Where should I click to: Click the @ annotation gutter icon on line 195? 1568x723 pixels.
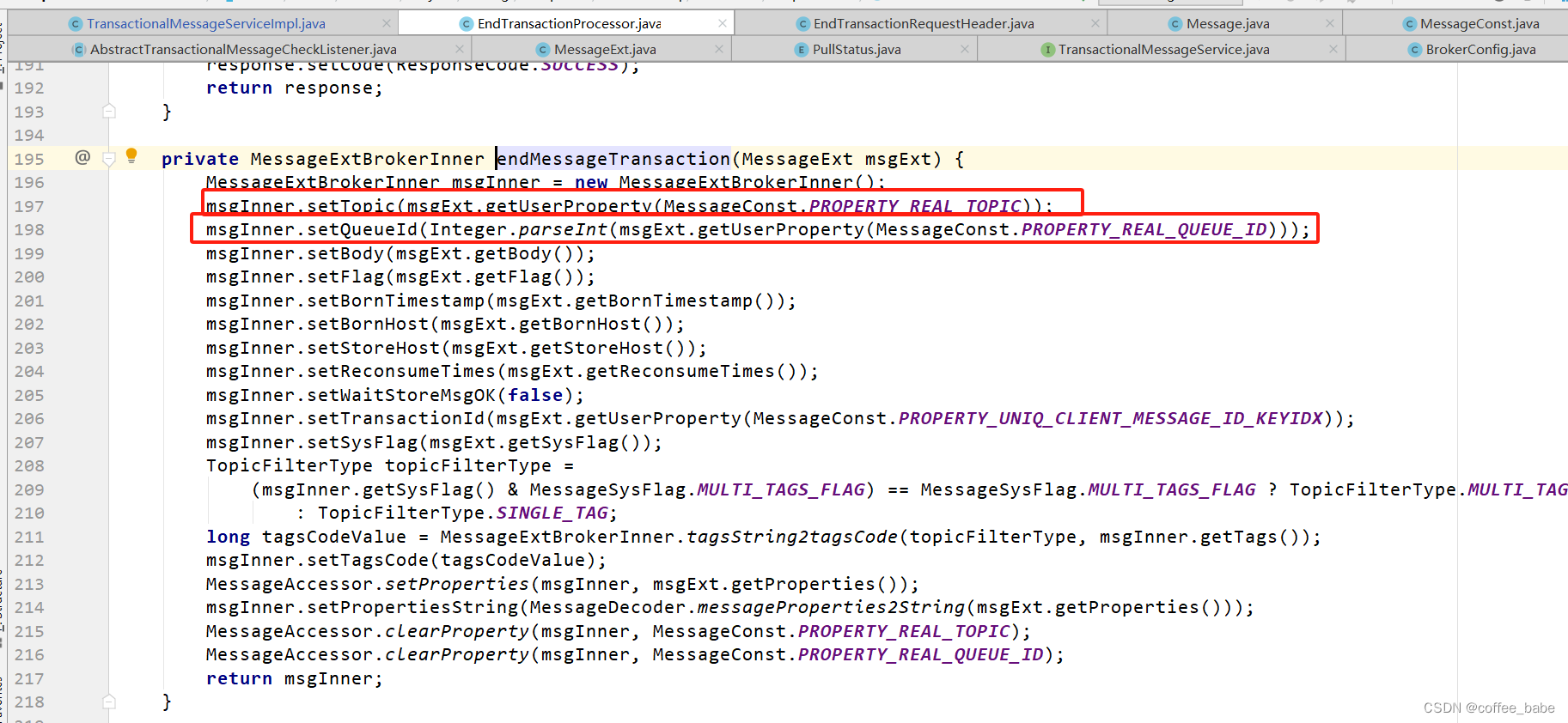coord(82,157)
